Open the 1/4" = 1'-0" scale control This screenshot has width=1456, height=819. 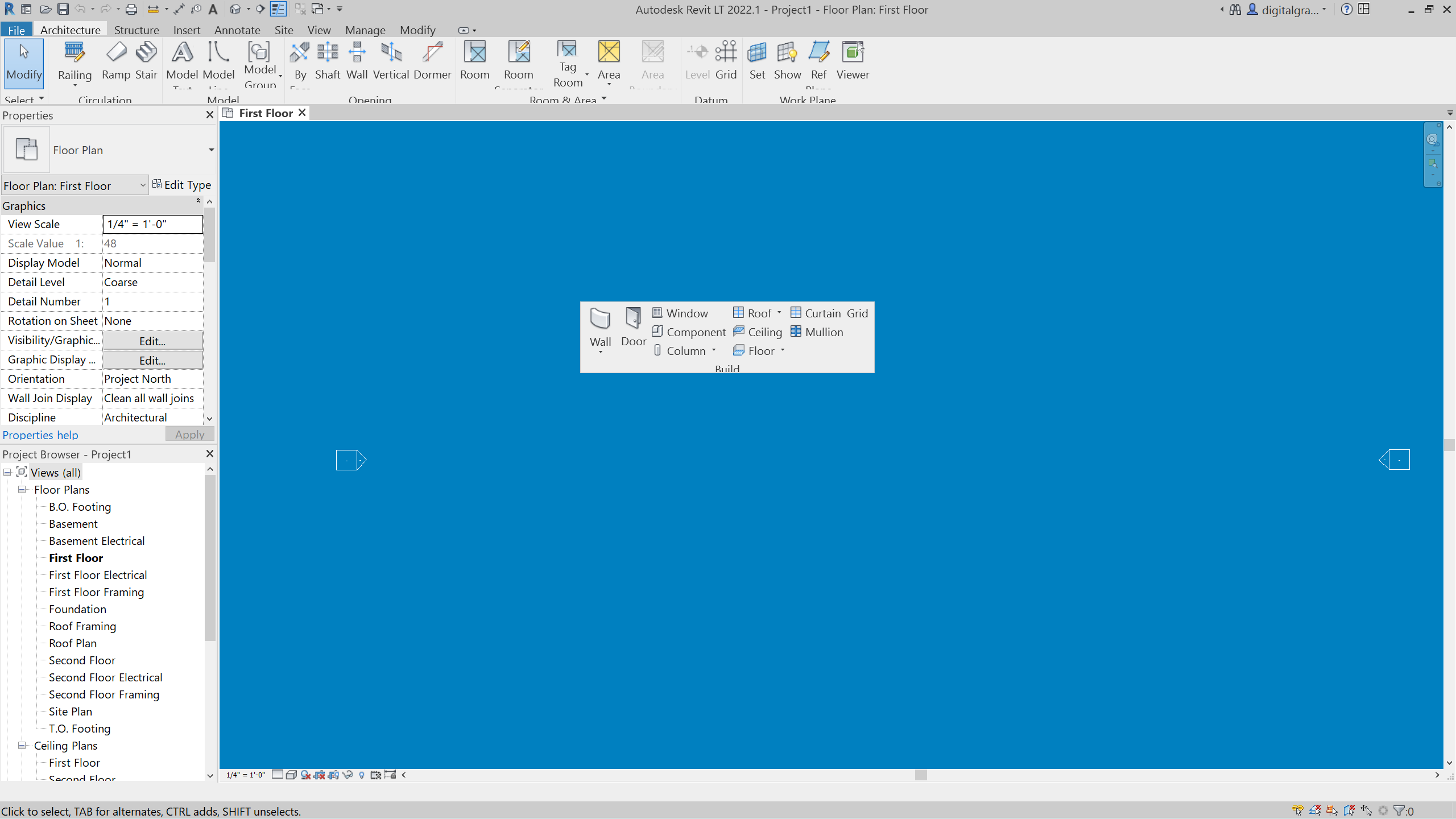point(245,775)
